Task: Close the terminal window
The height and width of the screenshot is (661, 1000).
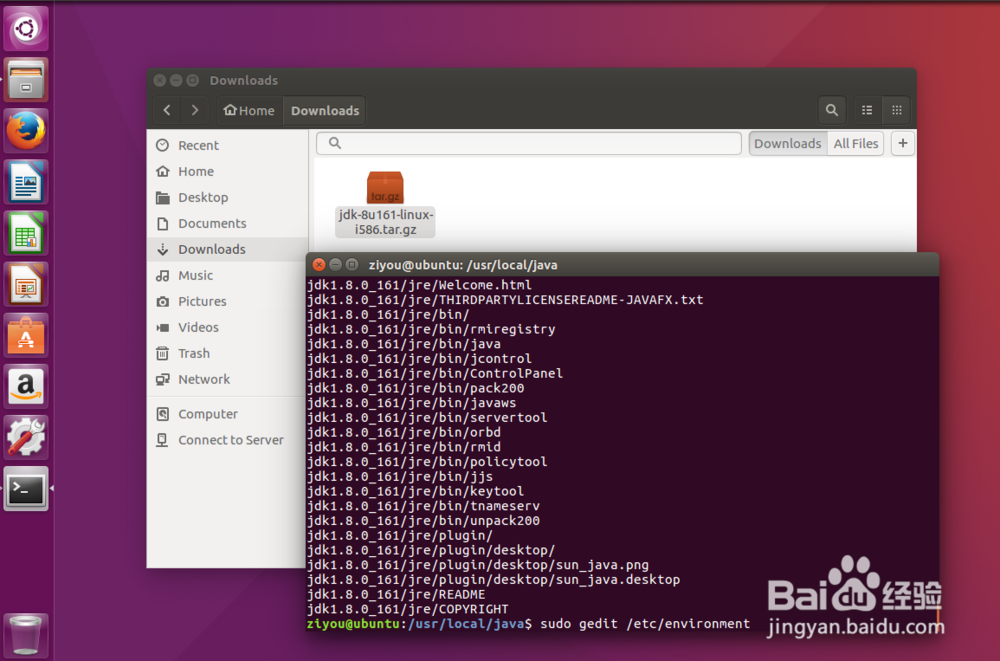Action: coord(319,265)
